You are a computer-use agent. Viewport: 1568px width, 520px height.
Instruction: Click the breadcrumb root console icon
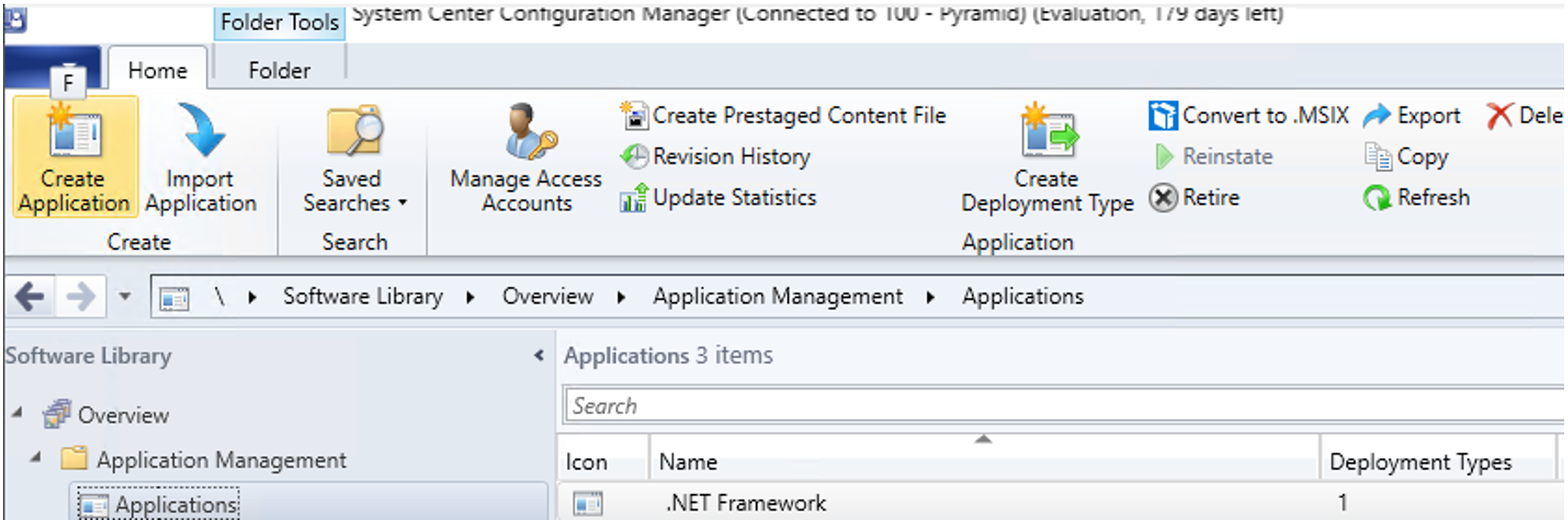pyautogui.click(x=174, y=298)
